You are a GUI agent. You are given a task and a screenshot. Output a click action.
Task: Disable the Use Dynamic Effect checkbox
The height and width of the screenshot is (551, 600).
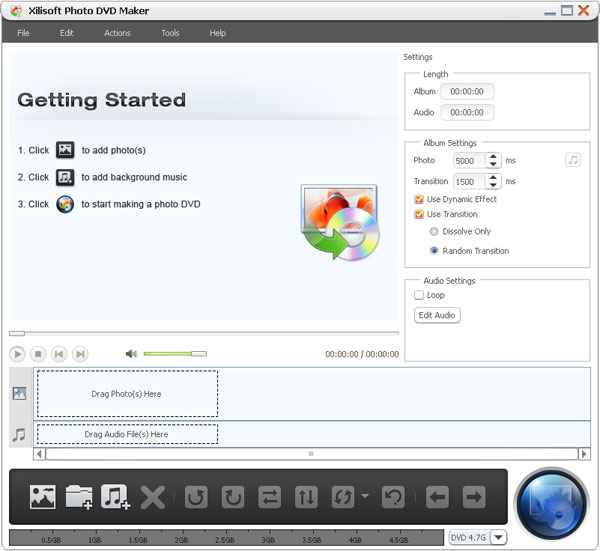click(x=419, y=199)
